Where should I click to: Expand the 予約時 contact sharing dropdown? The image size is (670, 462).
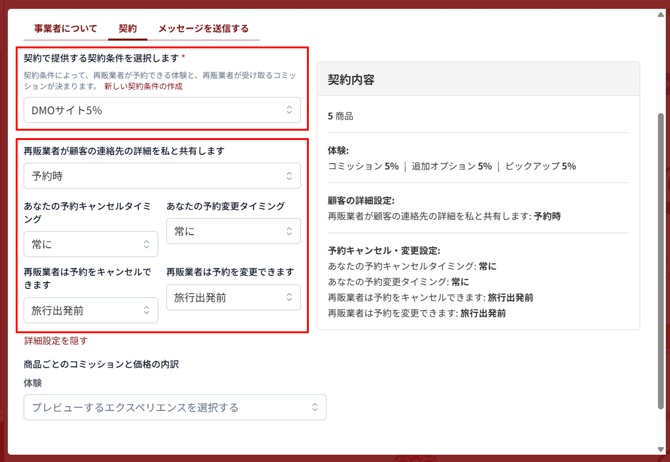[x=161, y=176]
